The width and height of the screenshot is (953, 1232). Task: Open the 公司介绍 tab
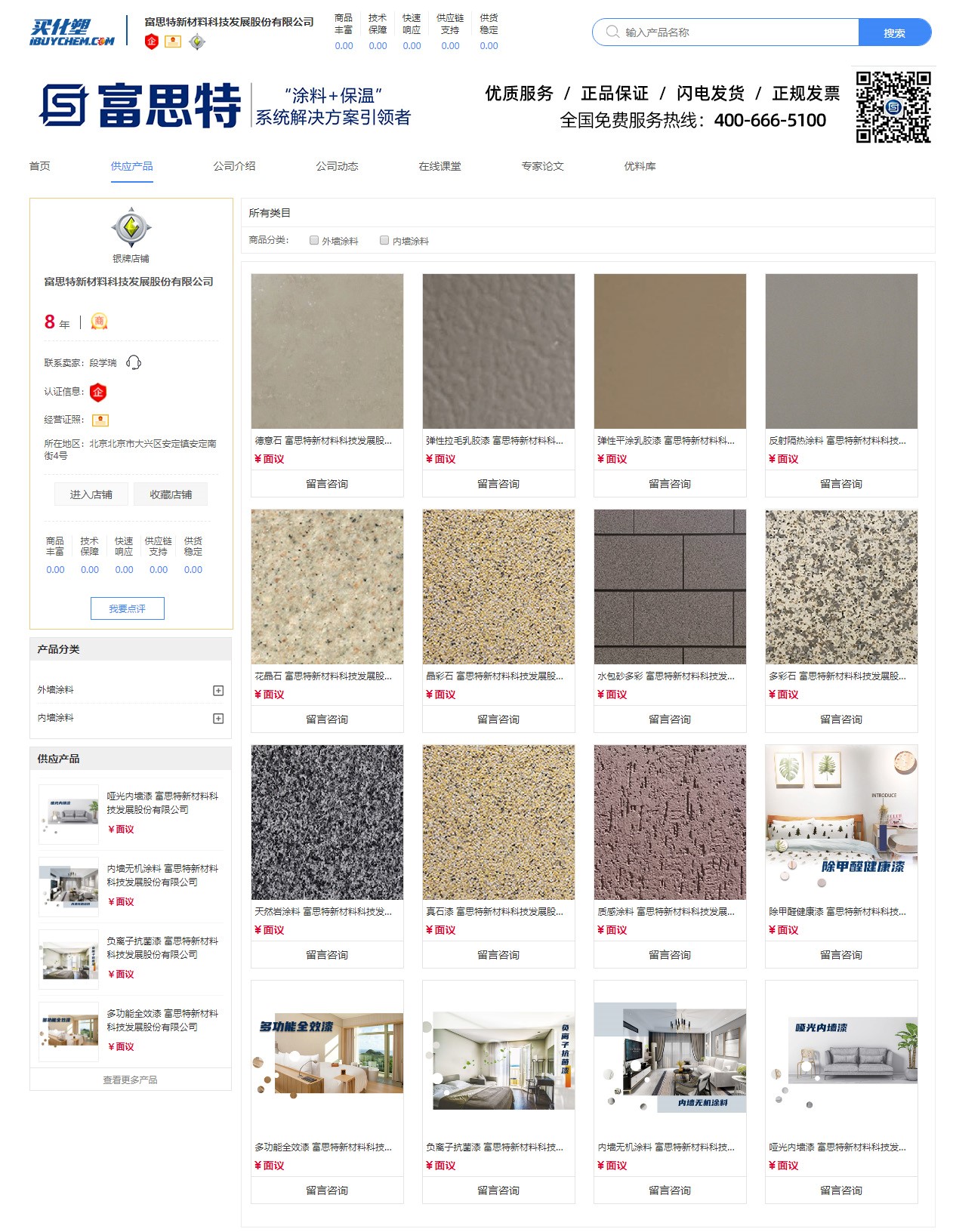click(x=234, y=166)
